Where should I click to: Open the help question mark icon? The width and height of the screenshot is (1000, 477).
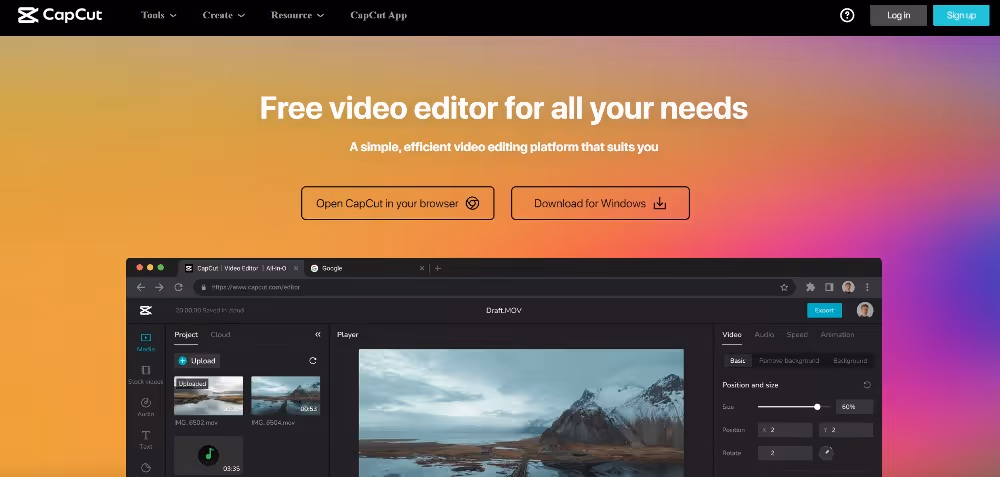click(847, 15)
